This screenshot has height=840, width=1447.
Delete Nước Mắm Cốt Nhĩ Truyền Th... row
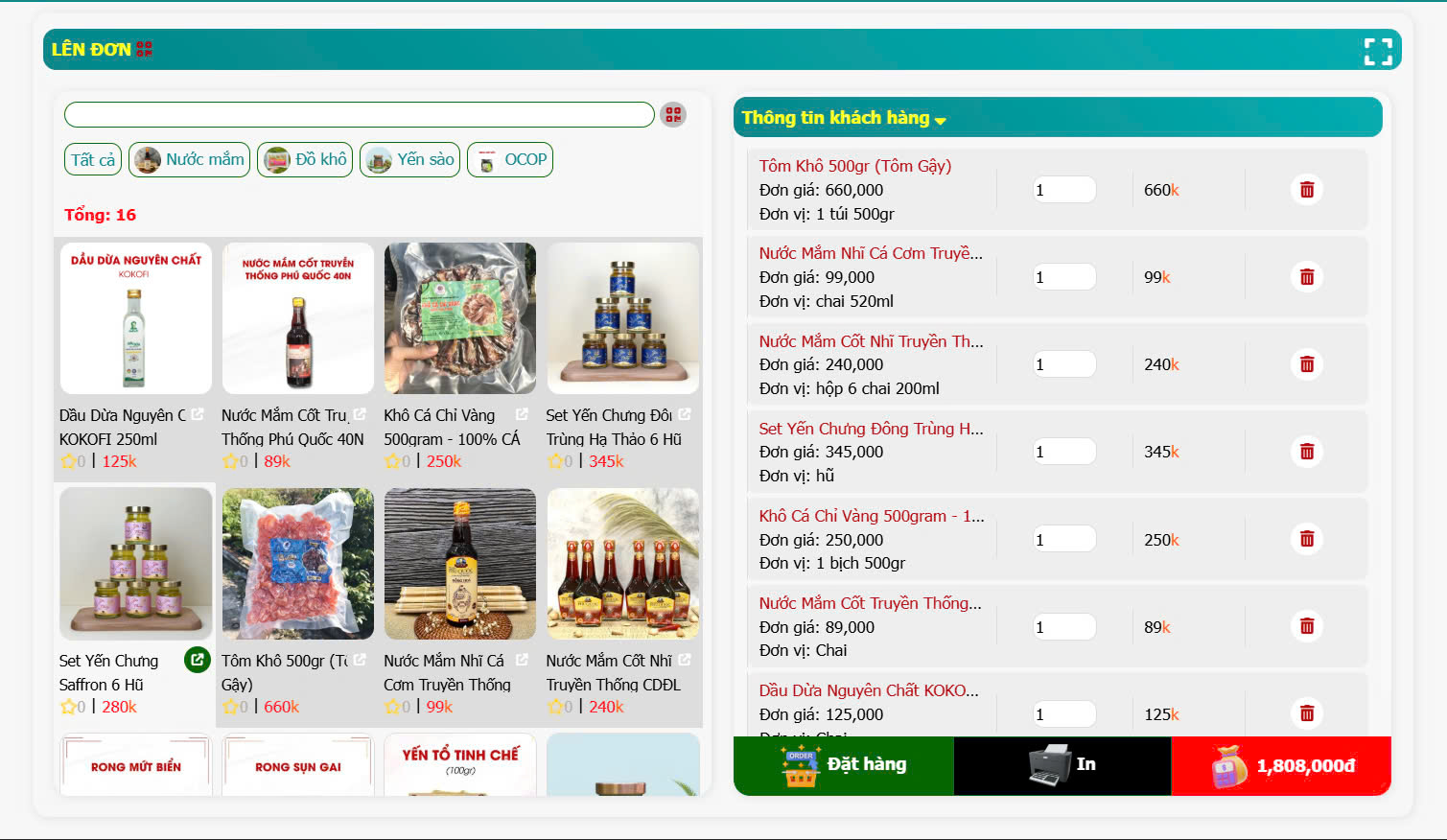click(1306, 364)
